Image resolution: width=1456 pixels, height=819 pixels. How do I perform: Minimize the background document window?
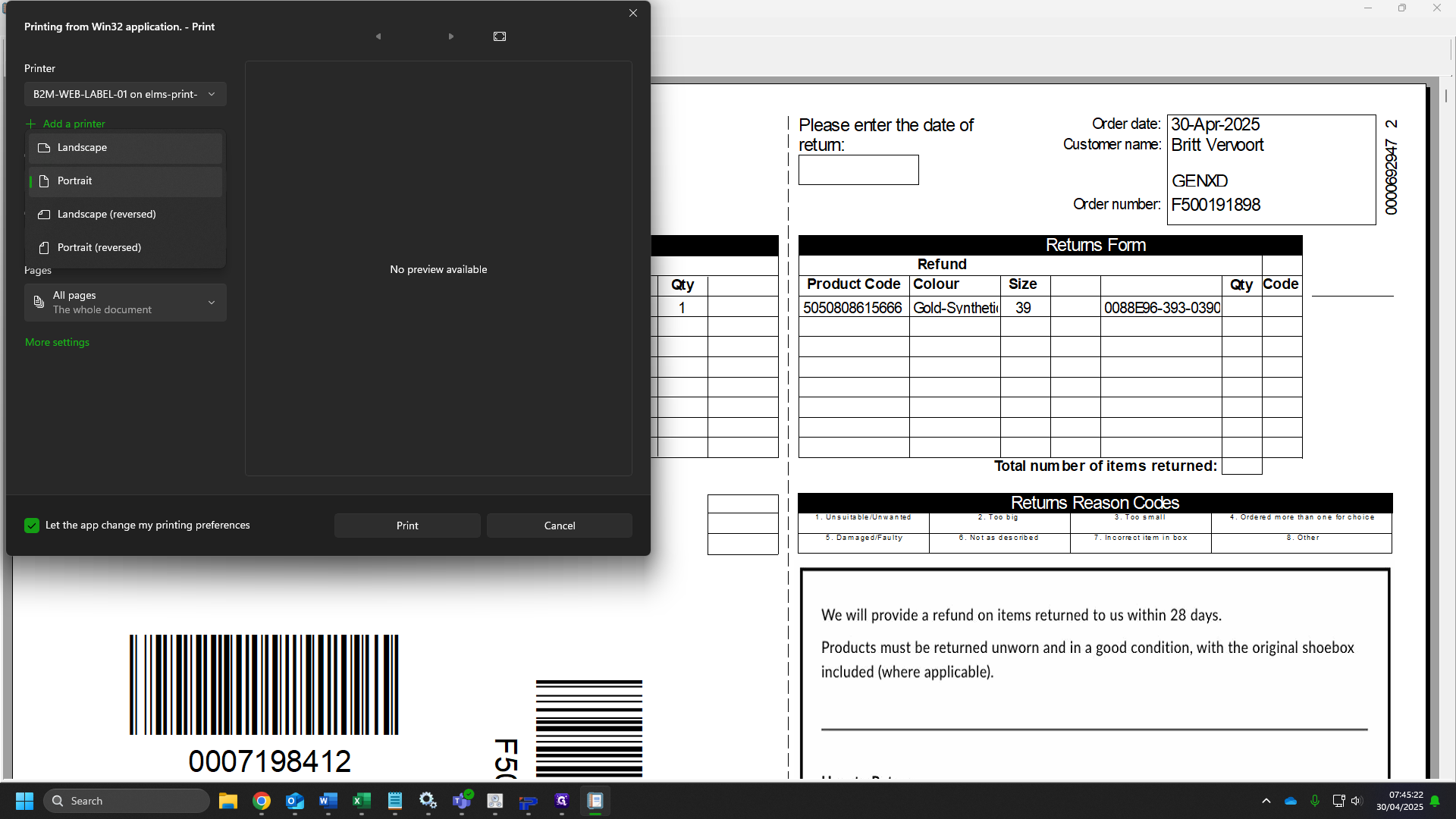point(1368,8)
